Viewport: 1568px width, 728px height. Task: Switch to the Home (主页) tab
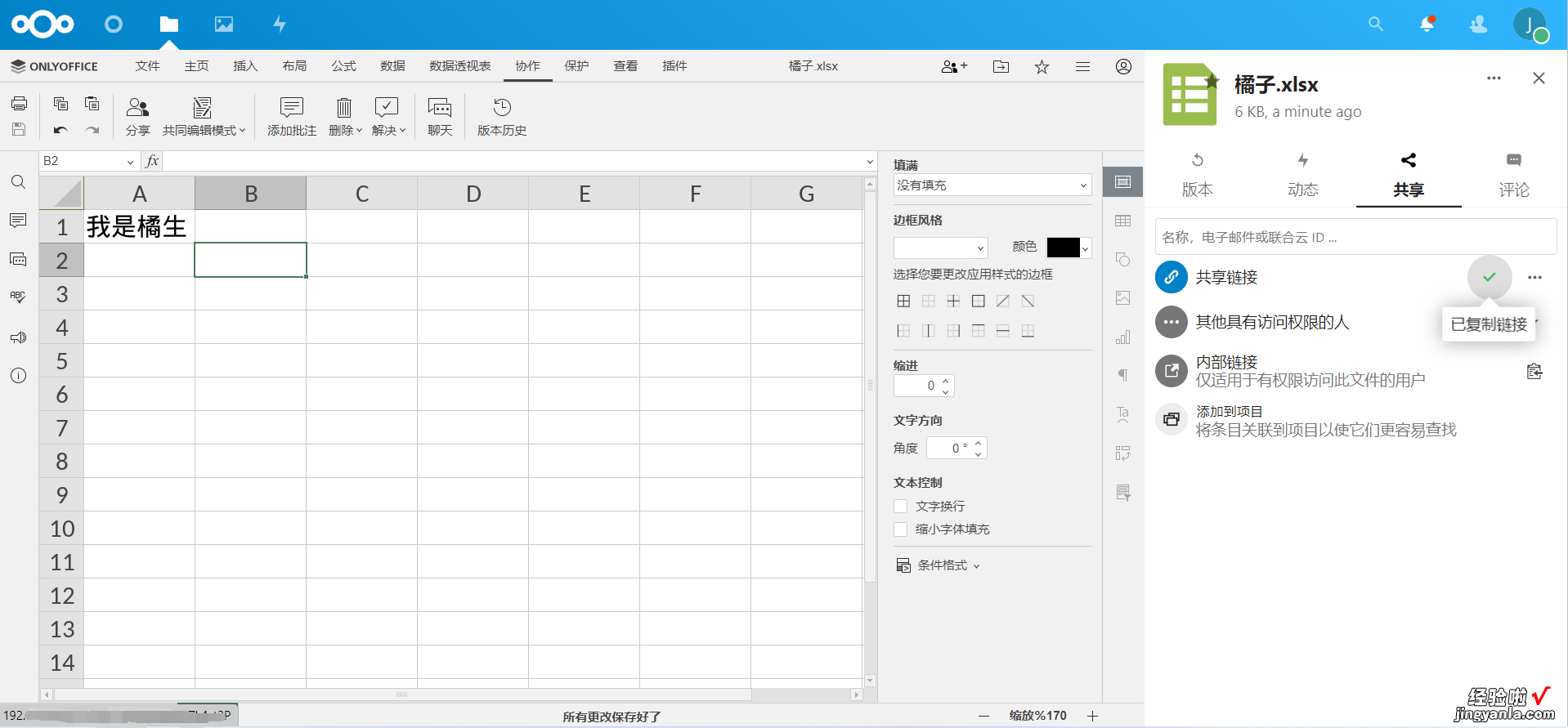click(196, 66)
